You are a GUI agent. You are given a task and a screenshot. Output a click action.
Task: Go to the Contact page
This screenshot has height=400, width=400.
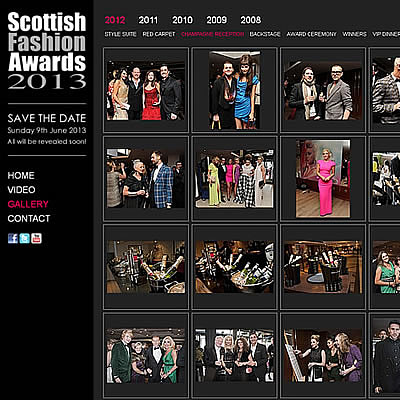click(29, 218)
